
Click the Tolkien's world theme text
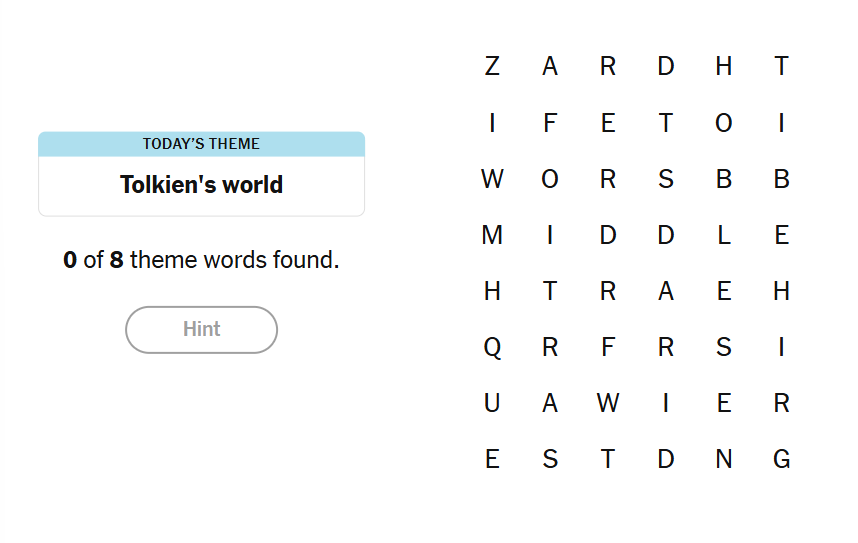(x=201, y=185)
